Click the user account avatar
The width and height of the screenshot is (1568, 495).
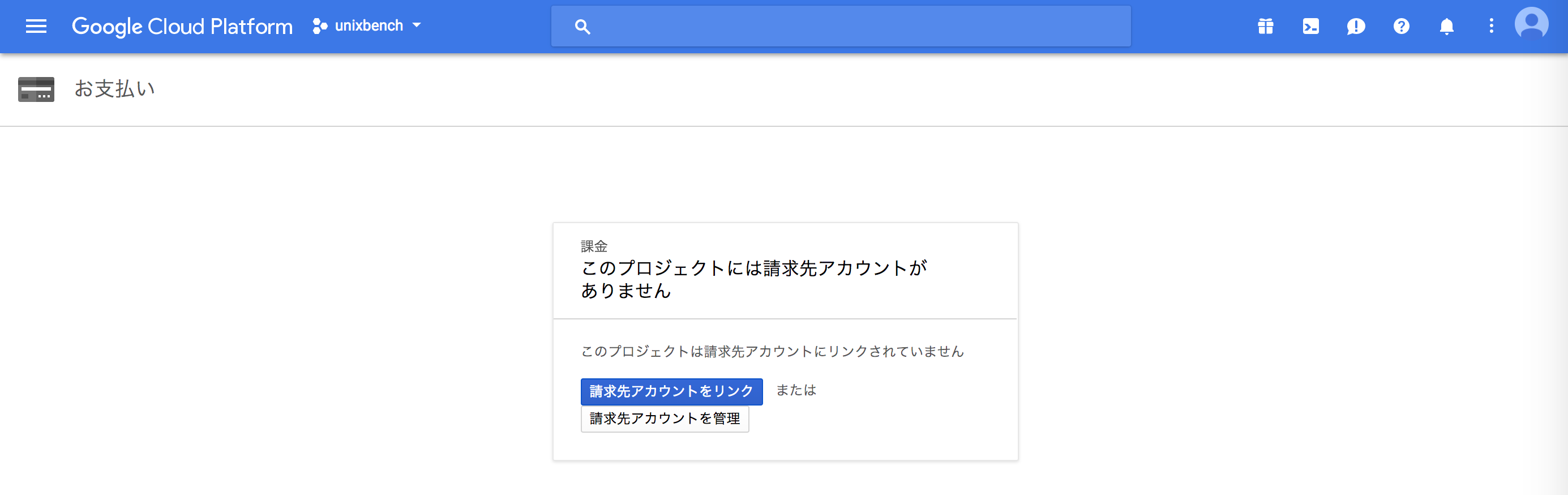[1531, 25]
